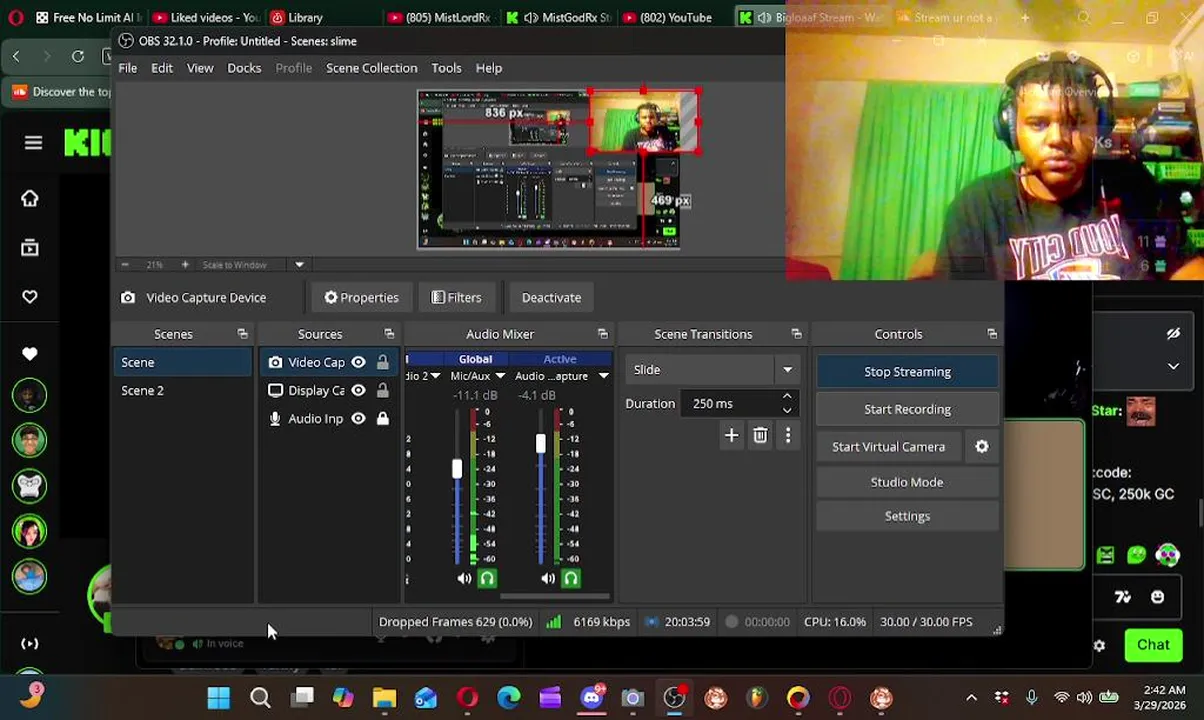Click the Kick home icon in sidebar
The image size is (1204, 720).
[x=30, y=198]
